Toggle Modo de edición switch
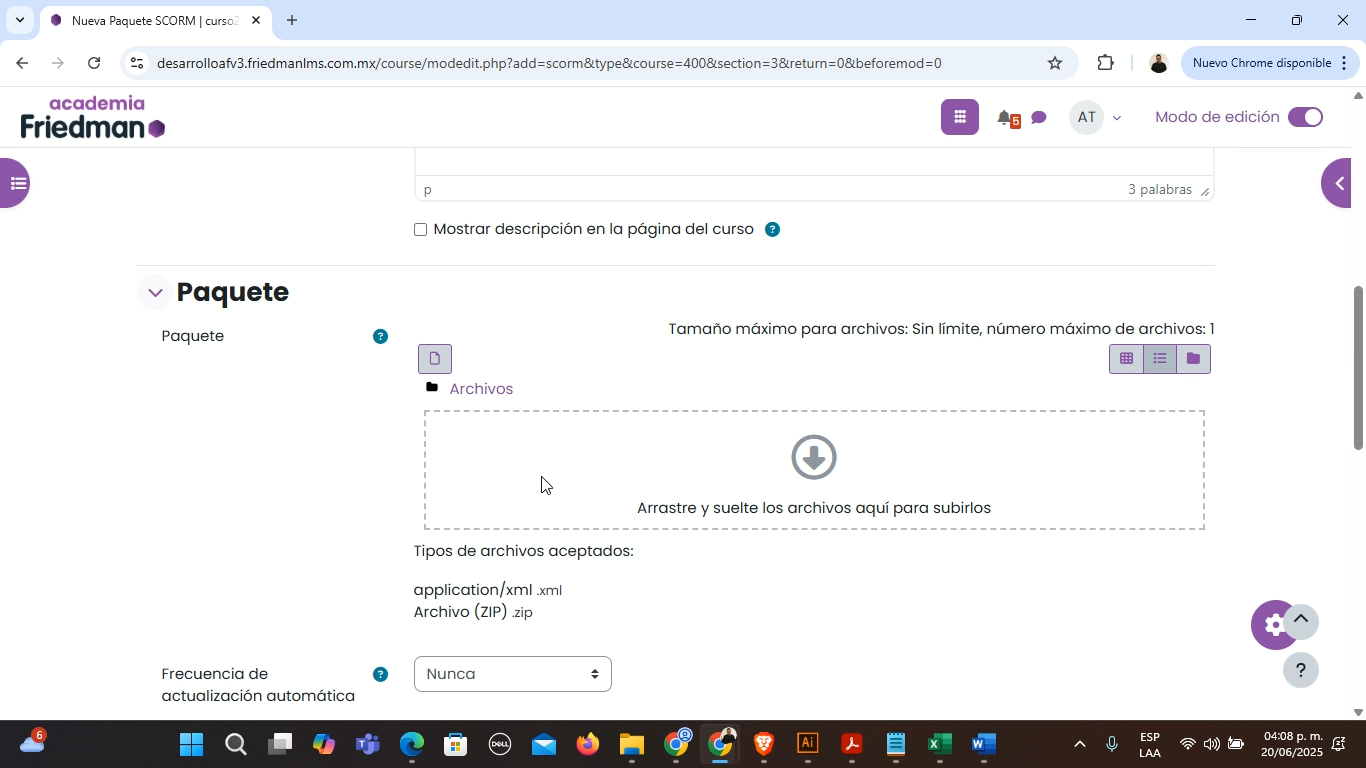 [x=1305, y=117]
